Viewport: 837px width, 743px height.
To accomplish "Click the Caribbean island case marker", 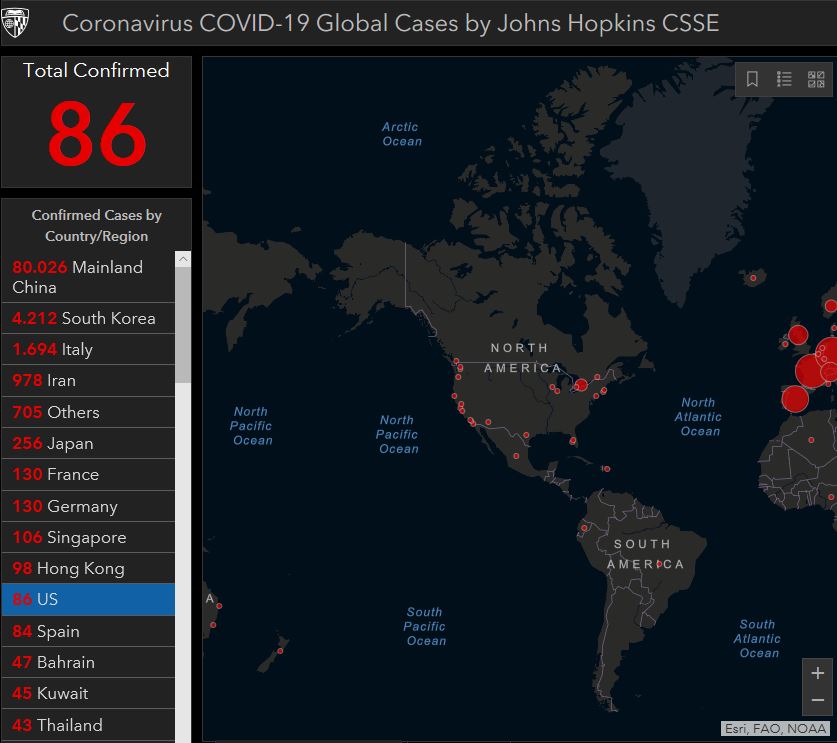I will pyautogui.click(x=606, y=469).
